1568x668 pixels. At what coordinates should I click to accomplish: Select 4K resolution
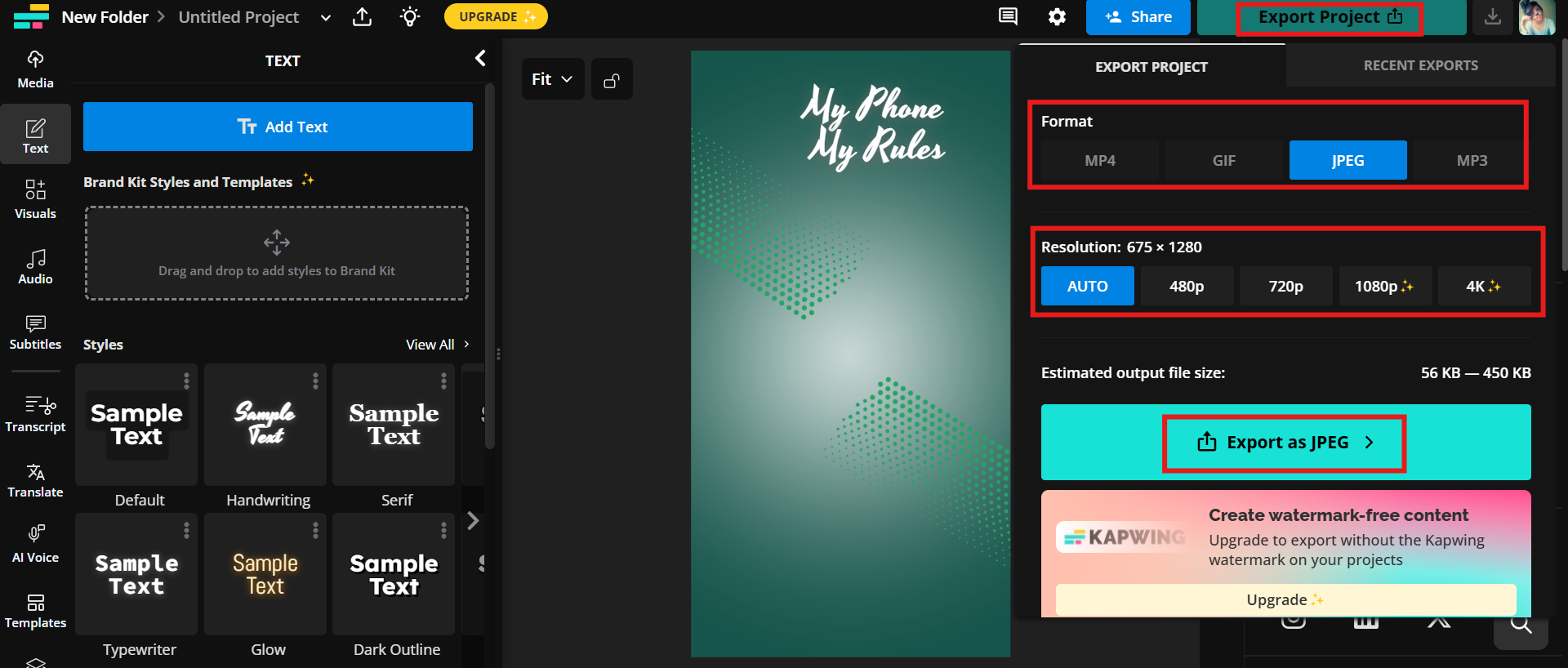tap(1484, 286)
